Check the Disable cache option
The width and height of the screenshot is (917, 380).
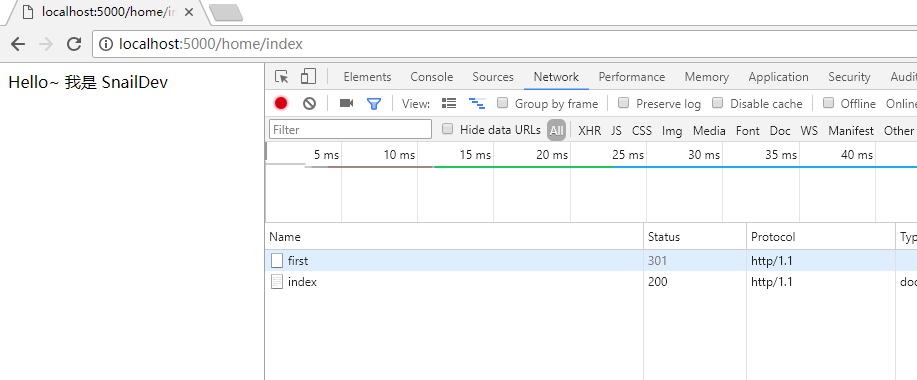(x=718, y=103)
